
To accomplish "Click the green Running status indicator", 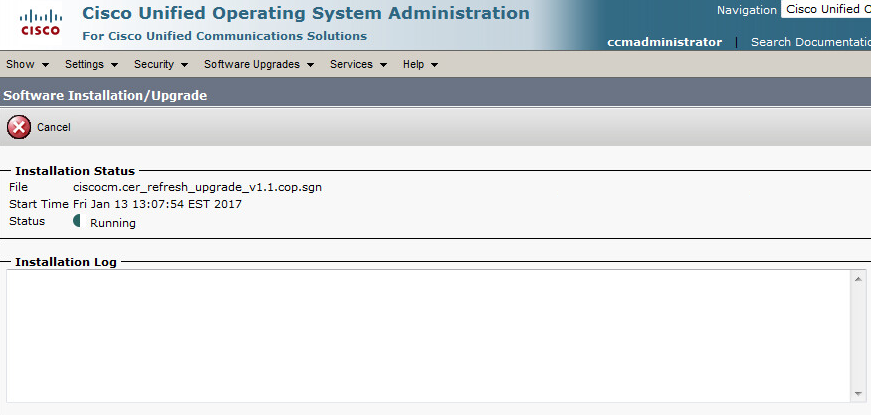I will [77, 221].
